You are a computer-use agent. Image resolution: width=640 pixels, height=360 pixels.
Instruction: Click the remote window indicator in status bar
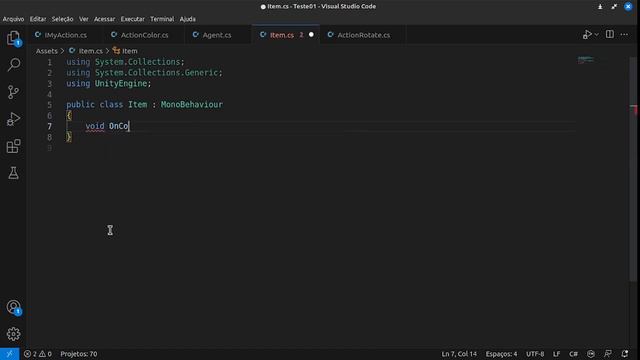(x=9, y=354)
